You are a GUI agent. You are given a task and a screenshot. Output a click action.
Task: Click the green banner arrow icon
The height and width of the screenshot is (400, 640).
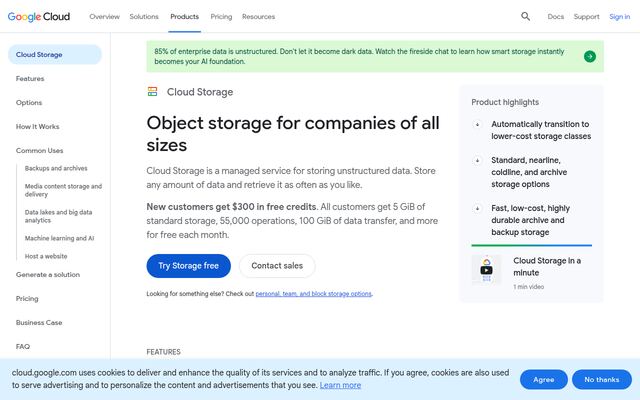click(x=589, y=56)
